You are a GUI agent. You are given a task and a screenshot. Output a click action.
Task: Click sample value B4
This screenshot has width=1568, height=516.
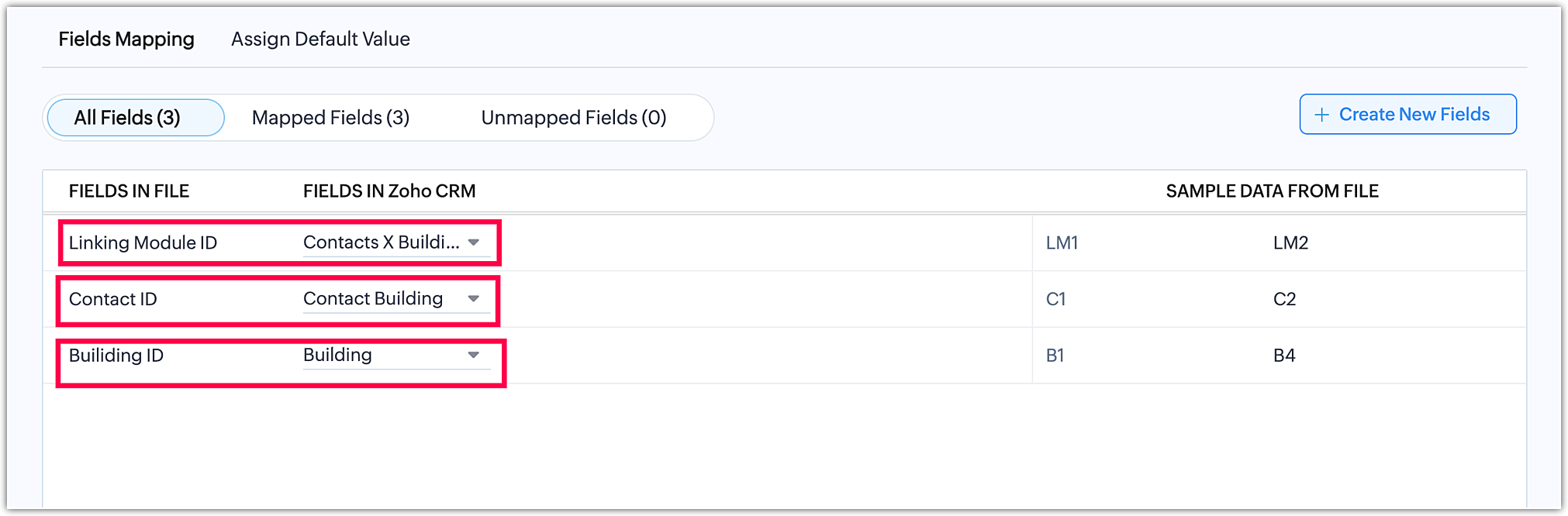[x=1284, y=356]
